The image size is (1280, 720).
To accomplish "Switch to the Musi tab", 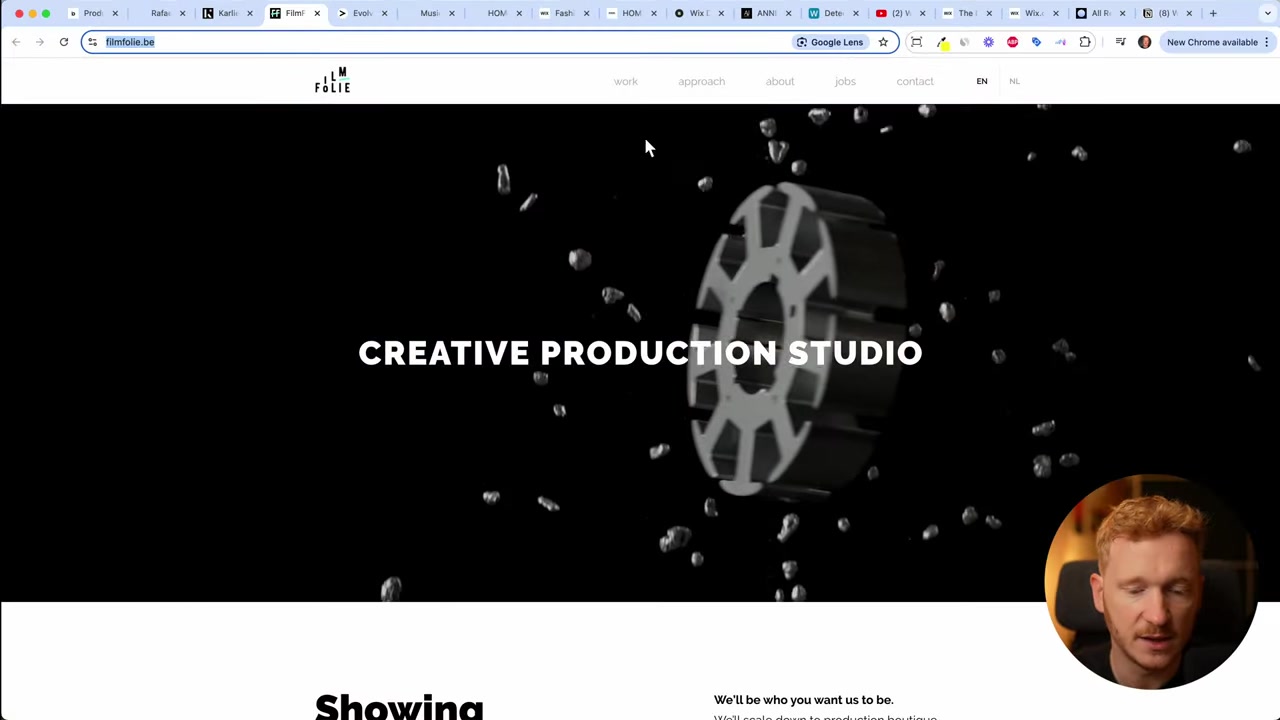I will (428, 13).
